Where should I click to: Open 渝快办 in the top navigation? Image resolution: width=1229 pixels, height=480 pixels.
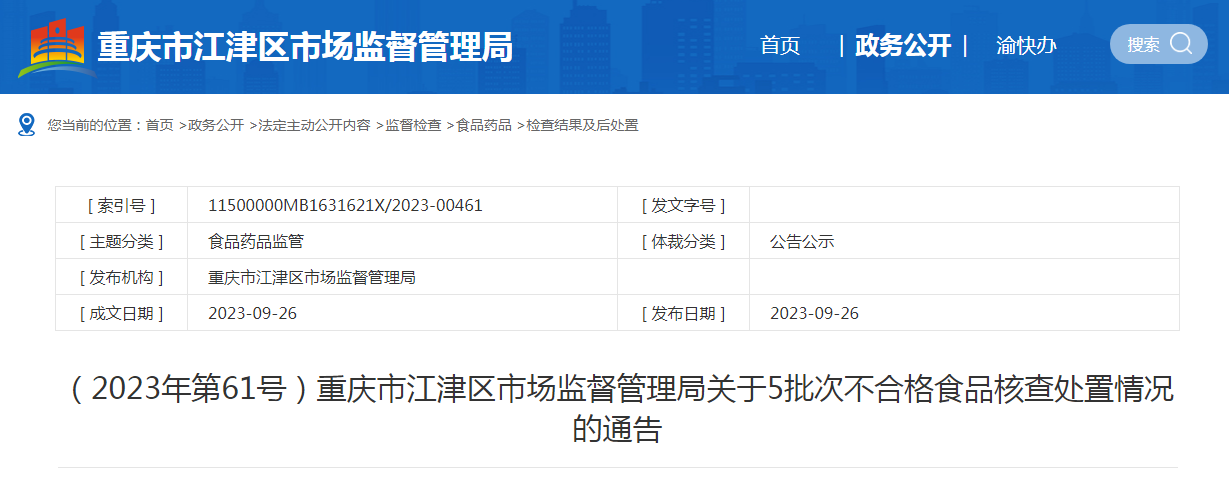[x=1026, y=46]
